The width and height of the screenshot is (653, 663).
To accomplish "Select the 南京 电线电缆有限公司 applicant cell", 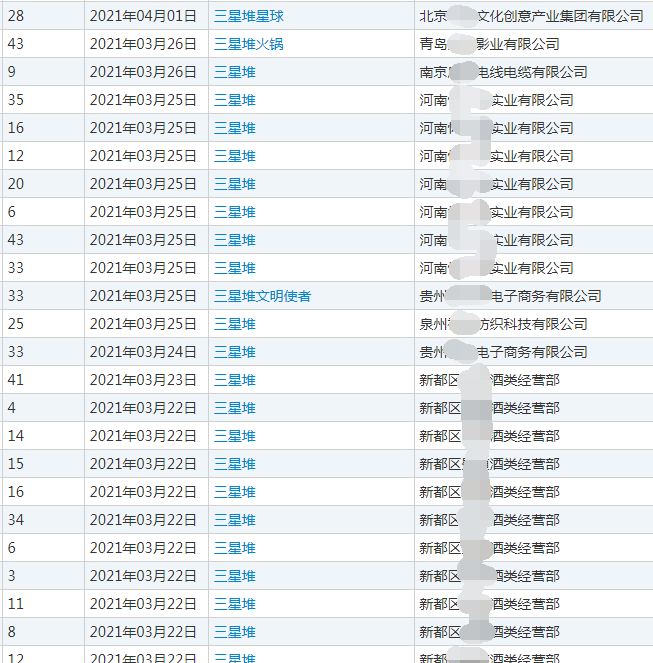I will (503, 72).
